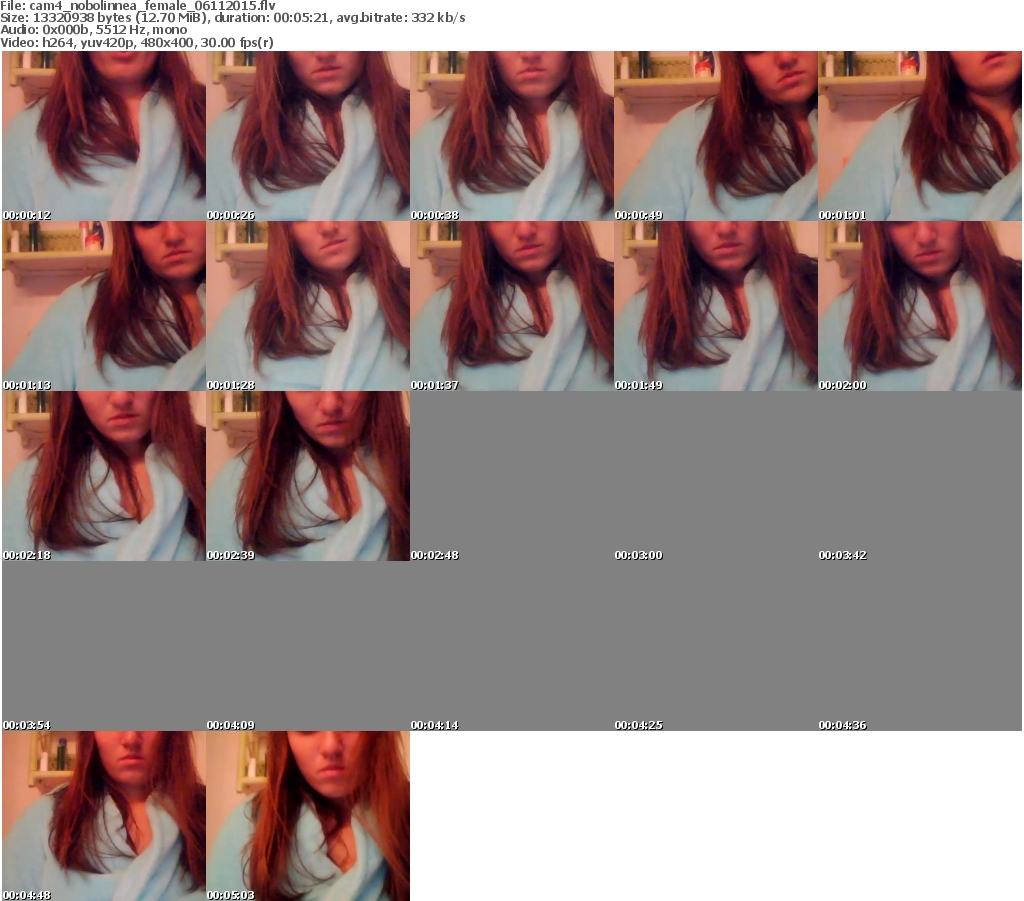
Task: Open the thumbnail at 00:04:48
Action: tap(103, 816)
